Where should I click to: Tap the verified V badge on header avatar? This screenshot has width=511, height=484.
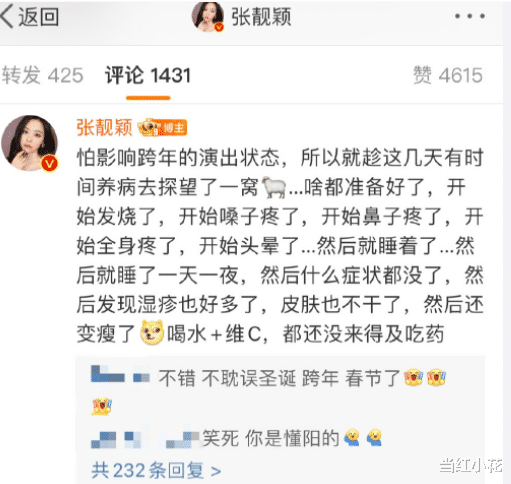coord(219,27)
